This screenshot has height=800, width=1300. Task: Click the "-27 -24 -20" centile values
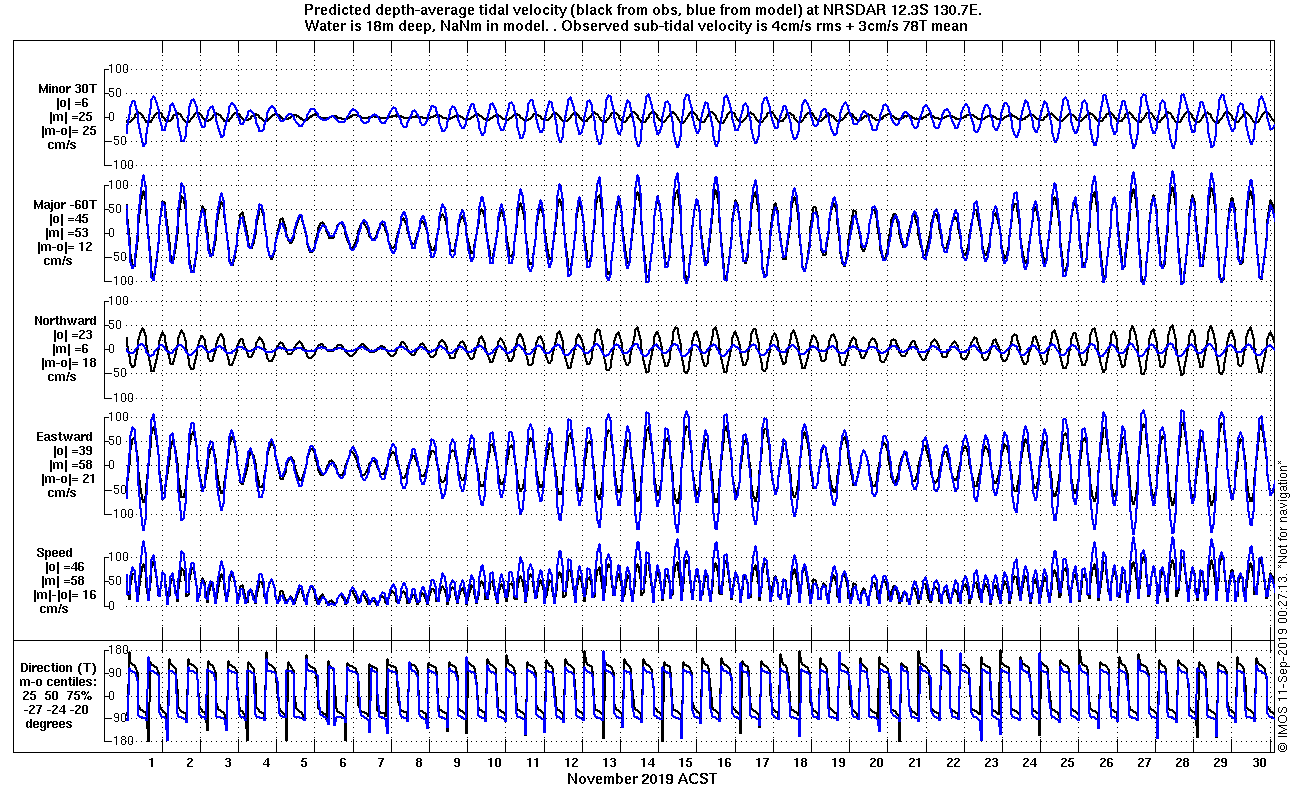[x=57, y=710]
